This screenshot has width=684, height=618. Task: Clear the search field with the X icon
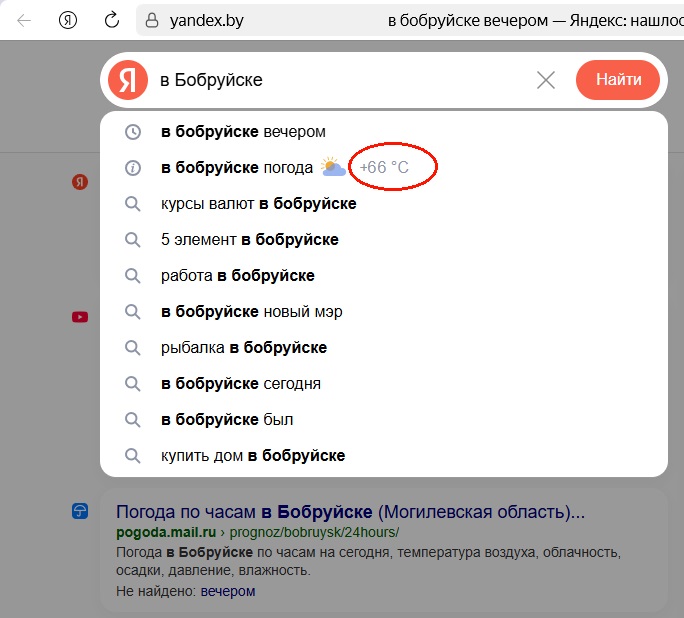546,80
